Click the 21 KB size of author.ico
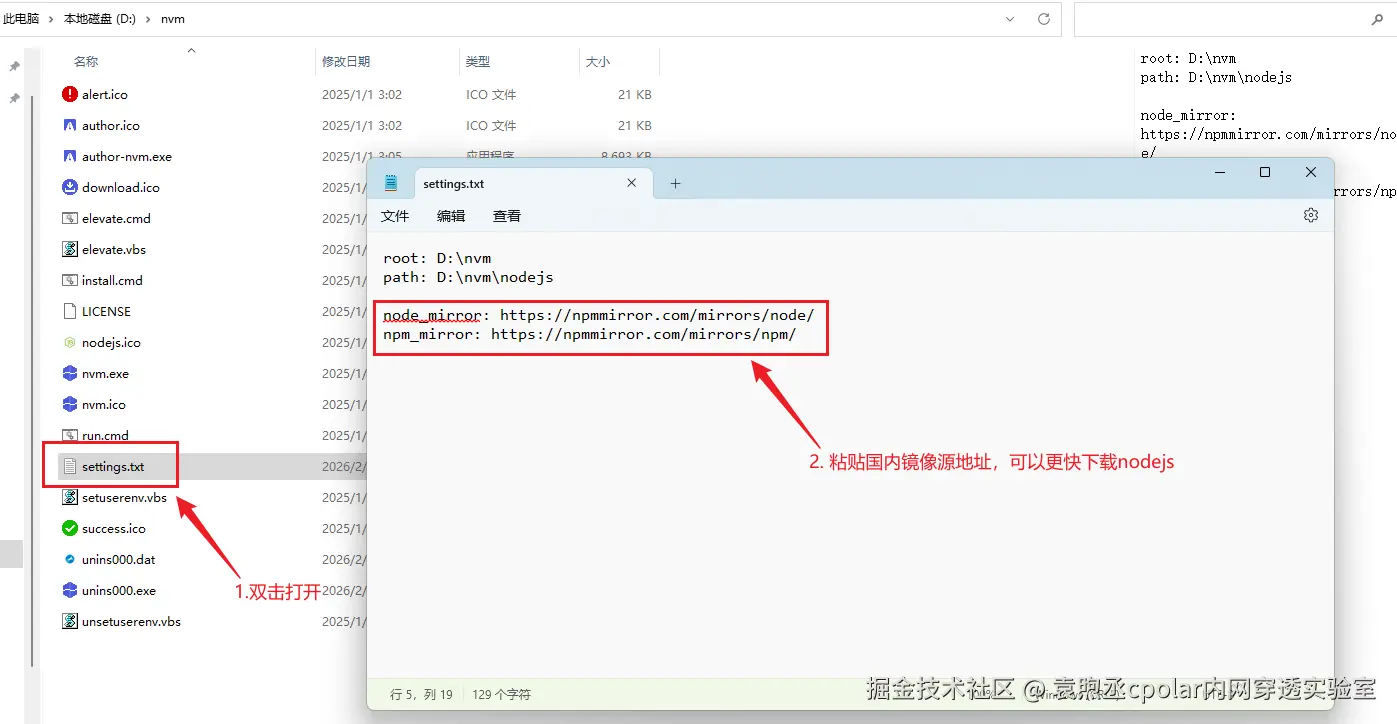 635,126
